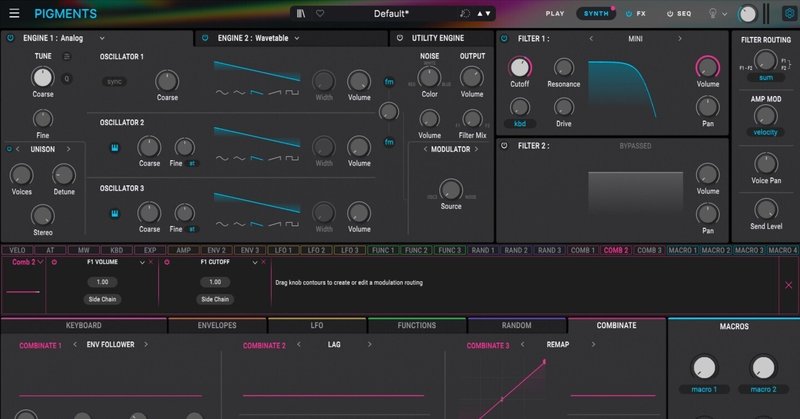The height and width of the screenshot is (419, 800).
Task: Enable Filter 2 power button
Action: click(x=504, y=145)
